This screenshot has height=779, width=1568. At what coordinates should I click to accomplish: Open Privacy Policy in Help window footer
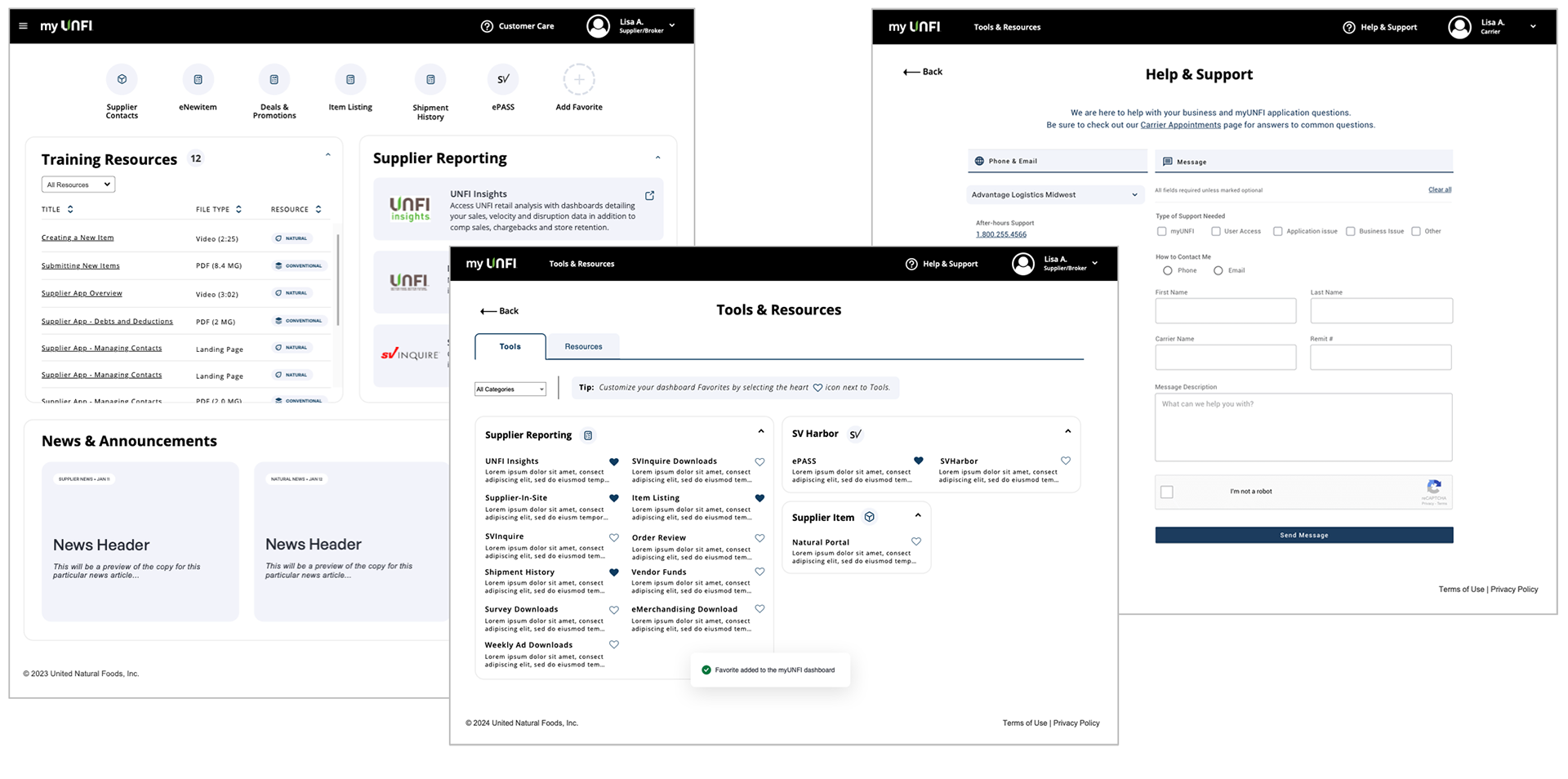click(1514, 589)
